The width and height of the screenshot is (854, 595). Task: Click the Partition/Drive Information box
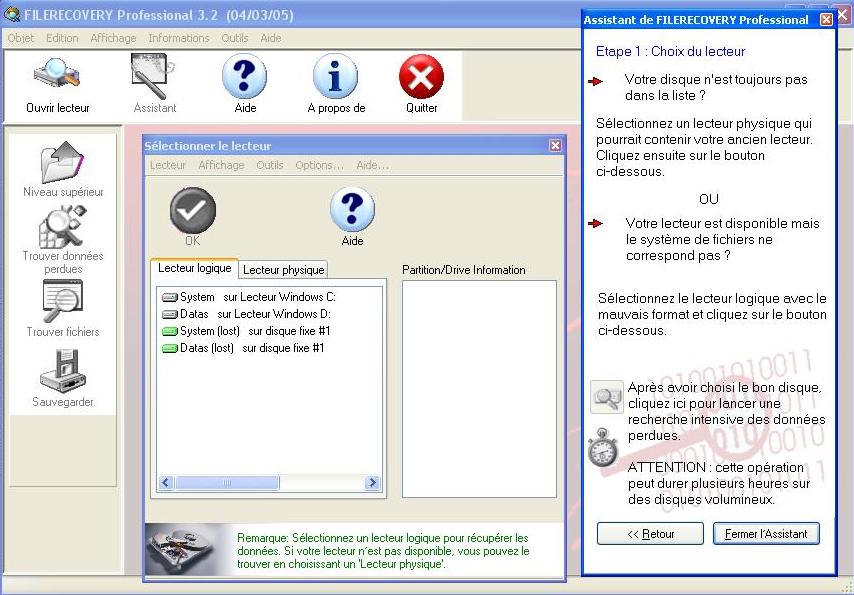point(479,388)
